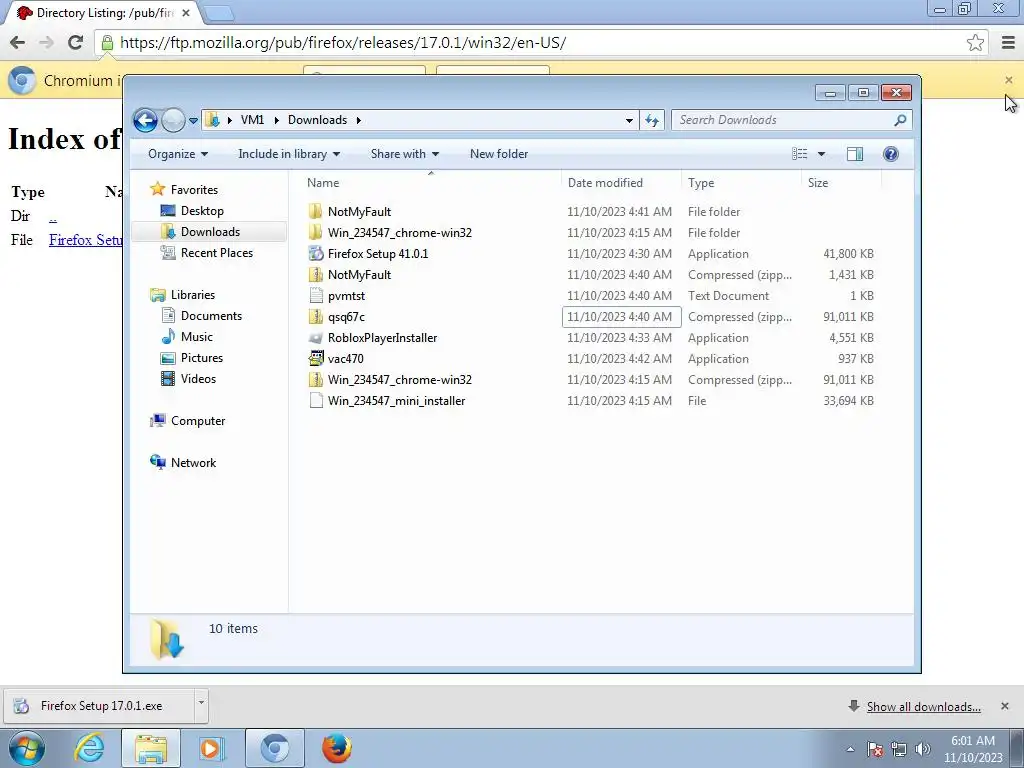
Task: Close the Directory Listing tab
Action: (x=186, y=12)
